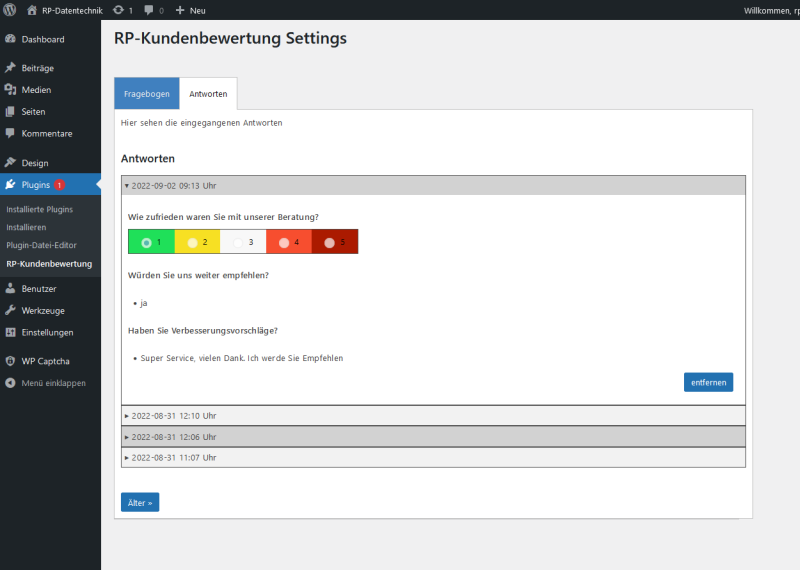Click the plus icon beside Neu
This screenshot has height=570, width=800.
(x=180, y=10)
